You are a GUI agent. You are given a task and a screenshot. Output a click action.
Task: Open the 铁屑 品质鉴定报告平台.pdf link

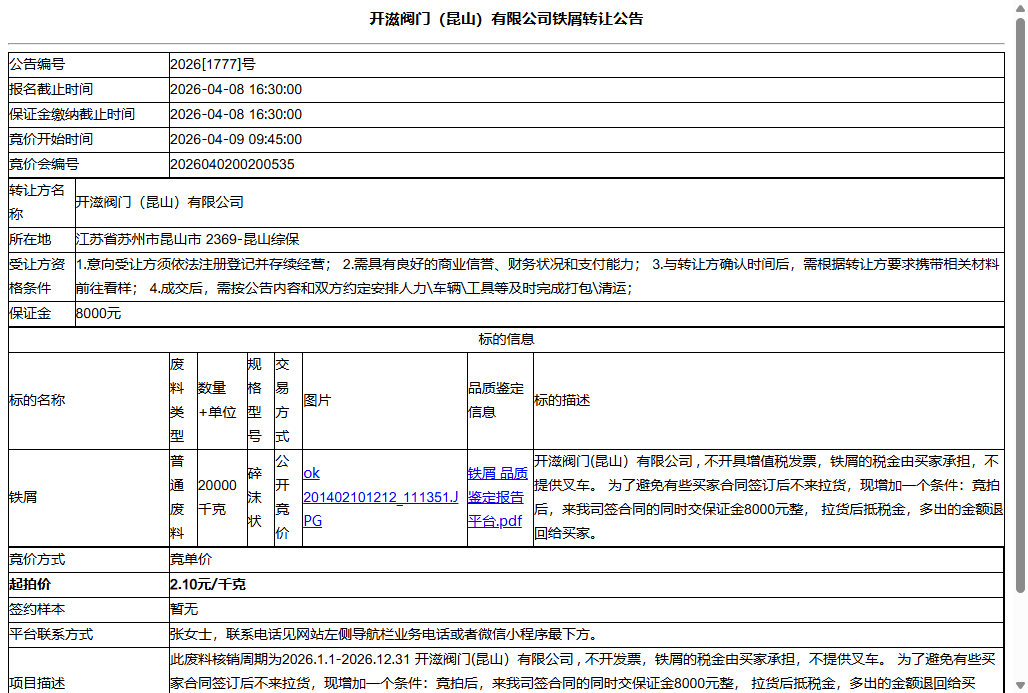tap(497, 497)
